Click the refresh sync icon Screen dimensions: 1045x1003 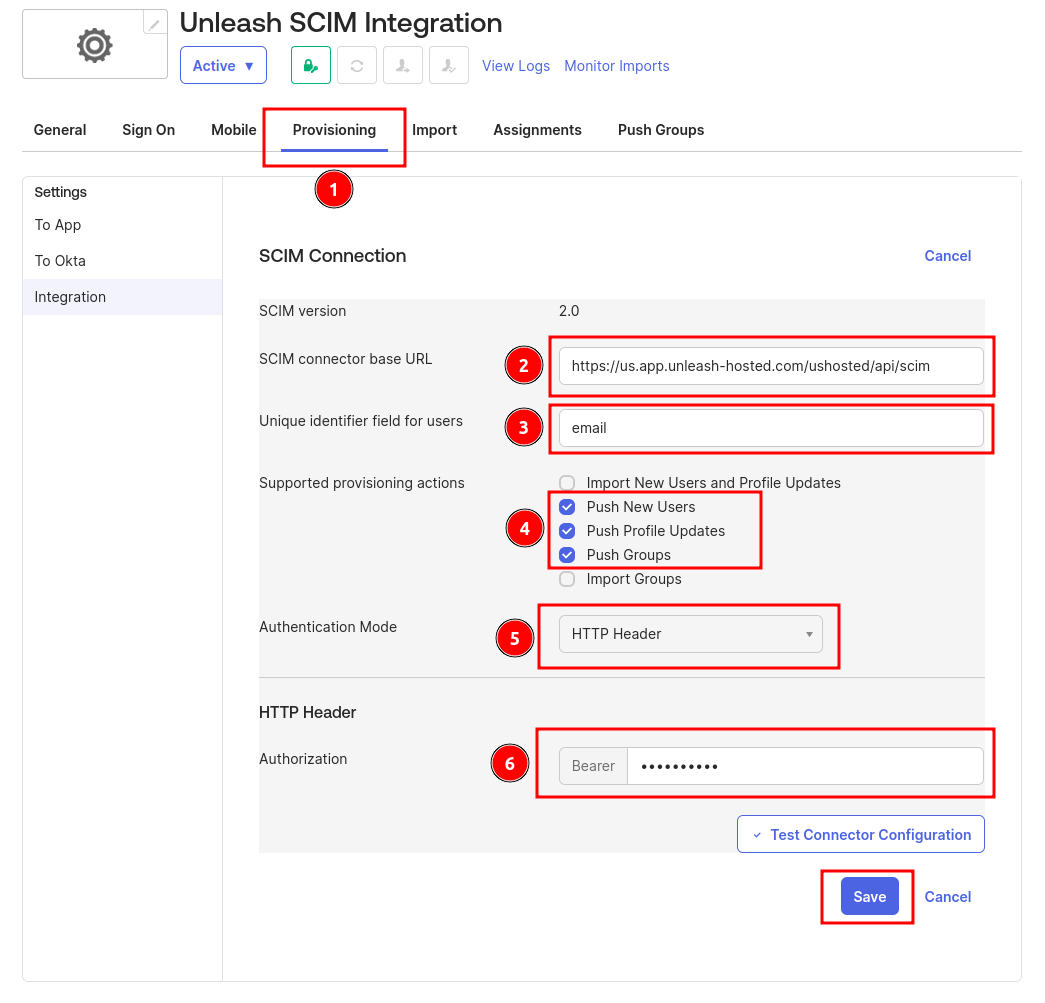click(x=356, y=64)
